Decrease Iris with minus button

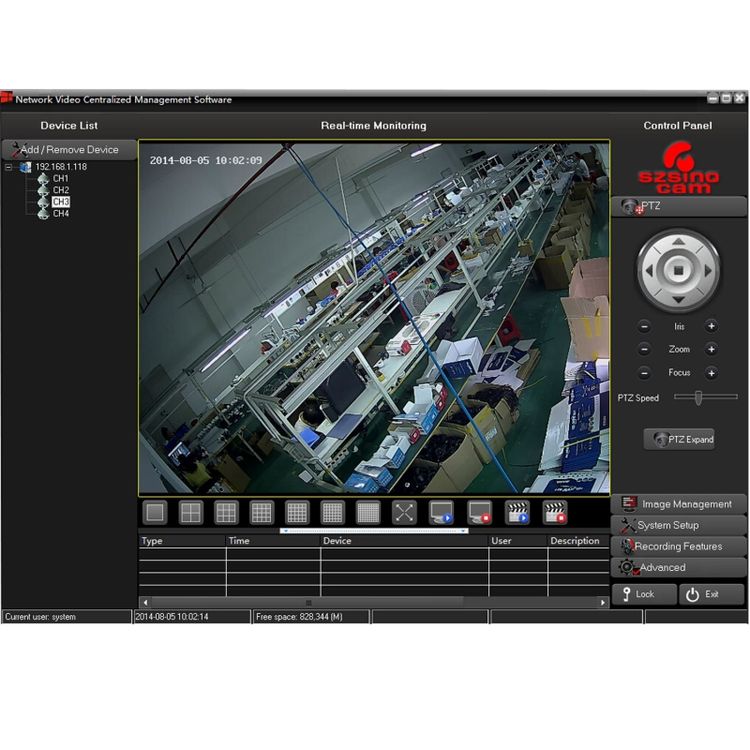click(x=644, y=326)
